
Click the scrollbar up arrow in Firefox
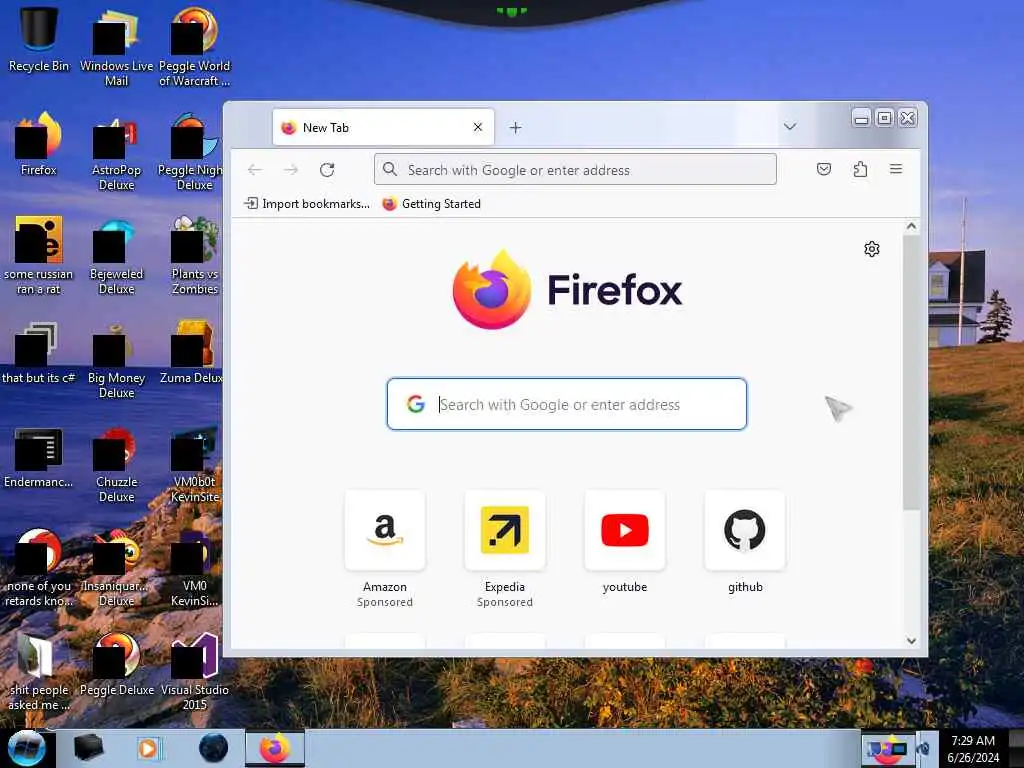(911, 227)
